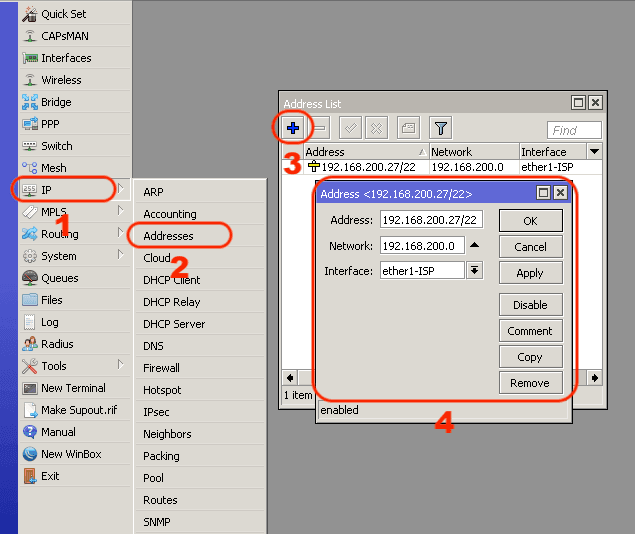The image size is (635, 534).
Task: Expand the MPLS submenu arrow
Action: point(121,211)
